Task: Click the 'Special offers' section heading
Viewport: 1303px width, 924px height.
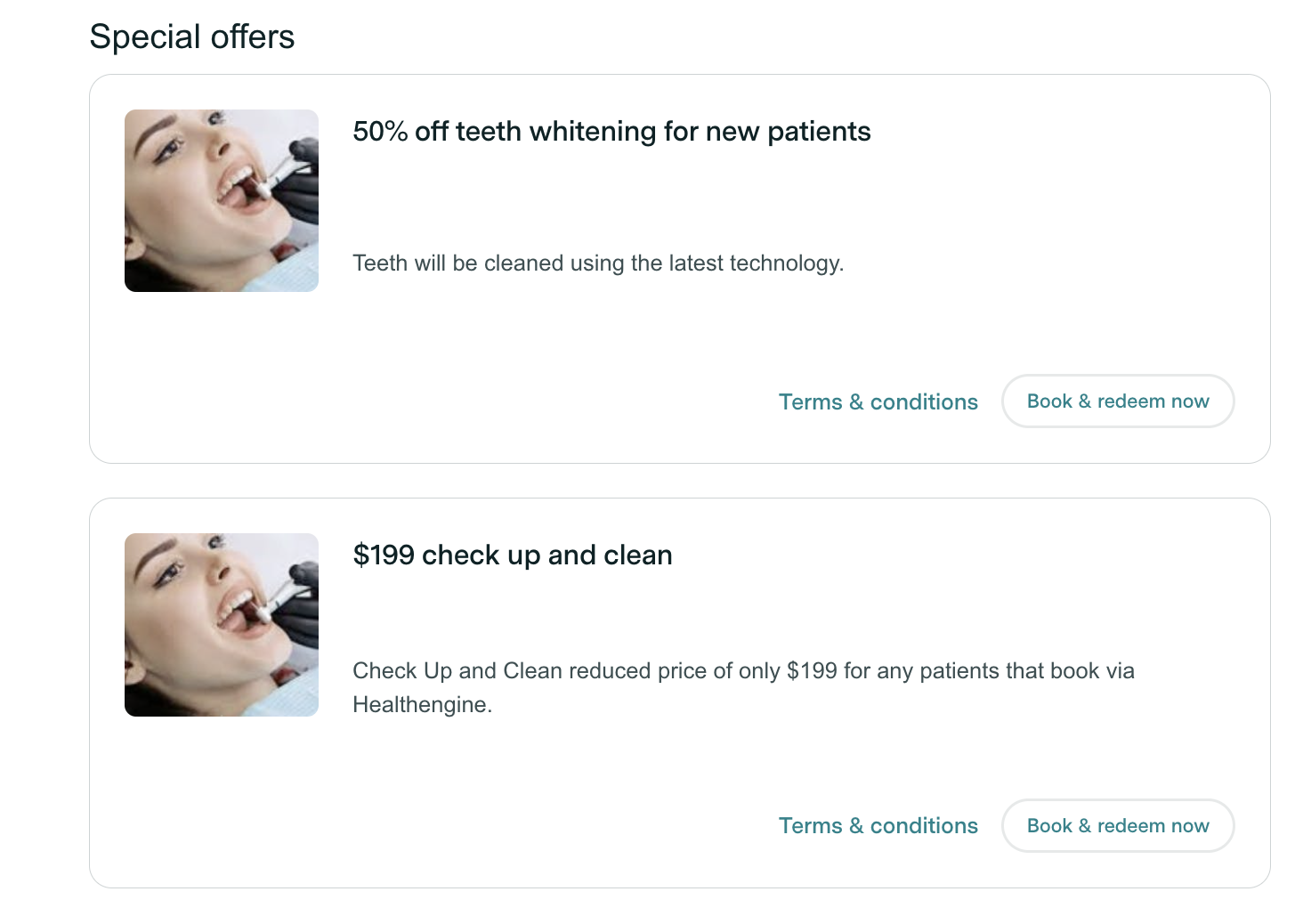Action: (x=191, y=37)
